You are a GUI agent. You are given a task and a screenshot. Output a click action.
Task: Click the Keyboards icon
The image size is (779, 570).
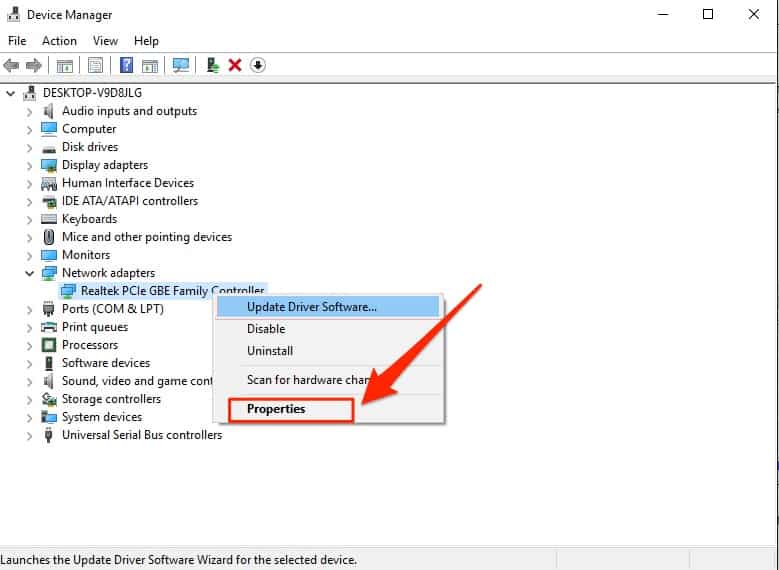pos(49,219)
